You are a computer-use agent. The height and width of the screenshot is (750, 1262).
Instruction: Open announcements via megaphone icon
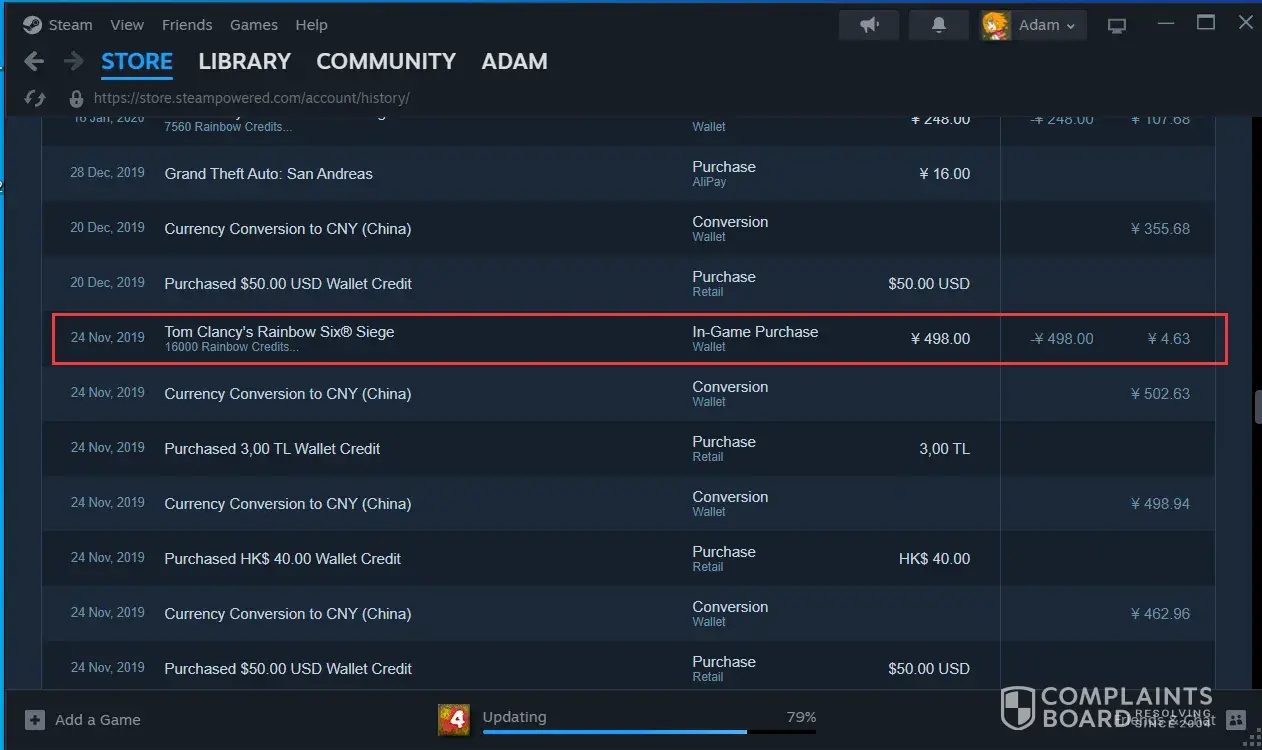click(869, 25)
